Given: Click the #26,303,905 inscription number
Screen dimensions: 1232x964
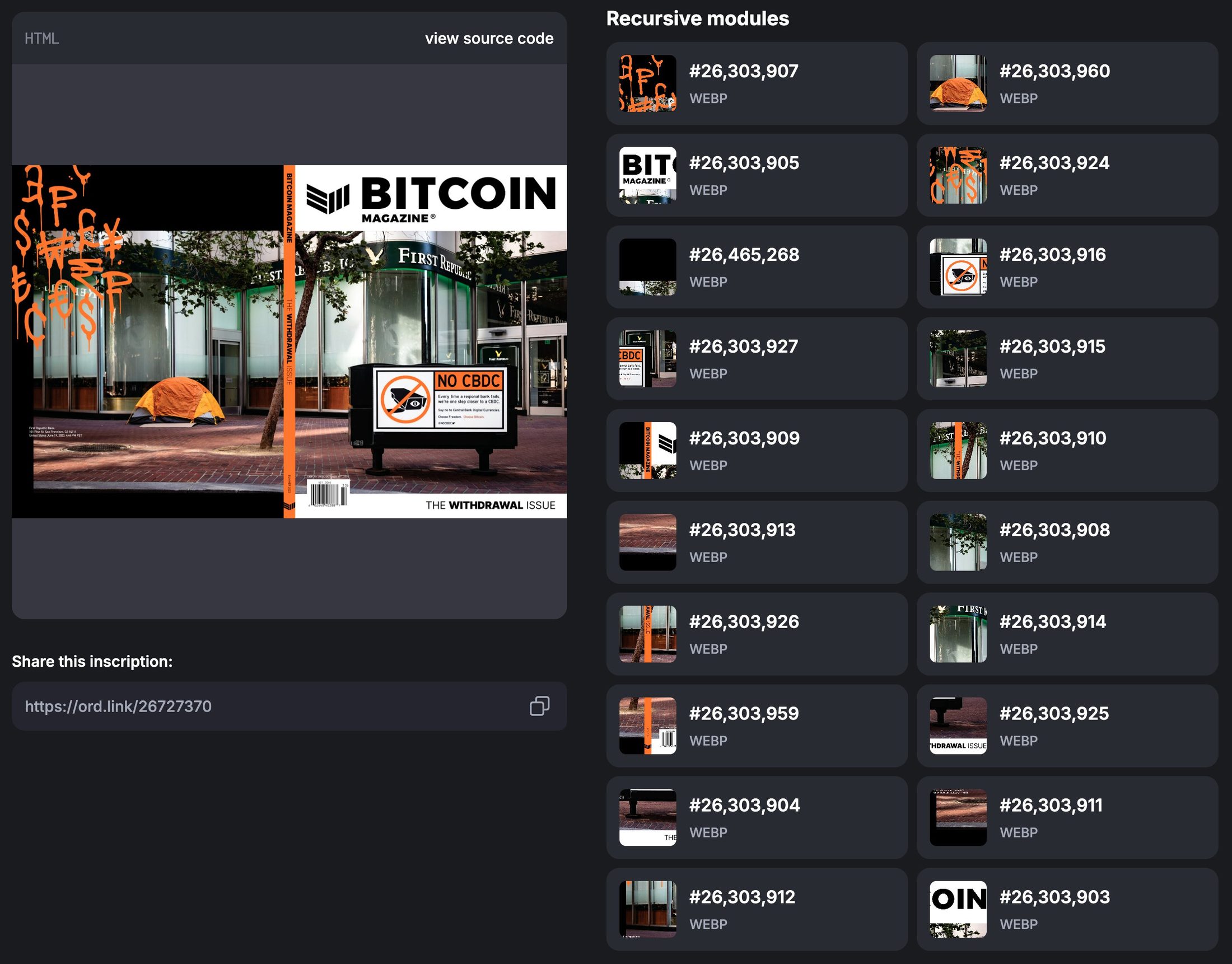Looking at the screenshot, I should coord(744,163).
